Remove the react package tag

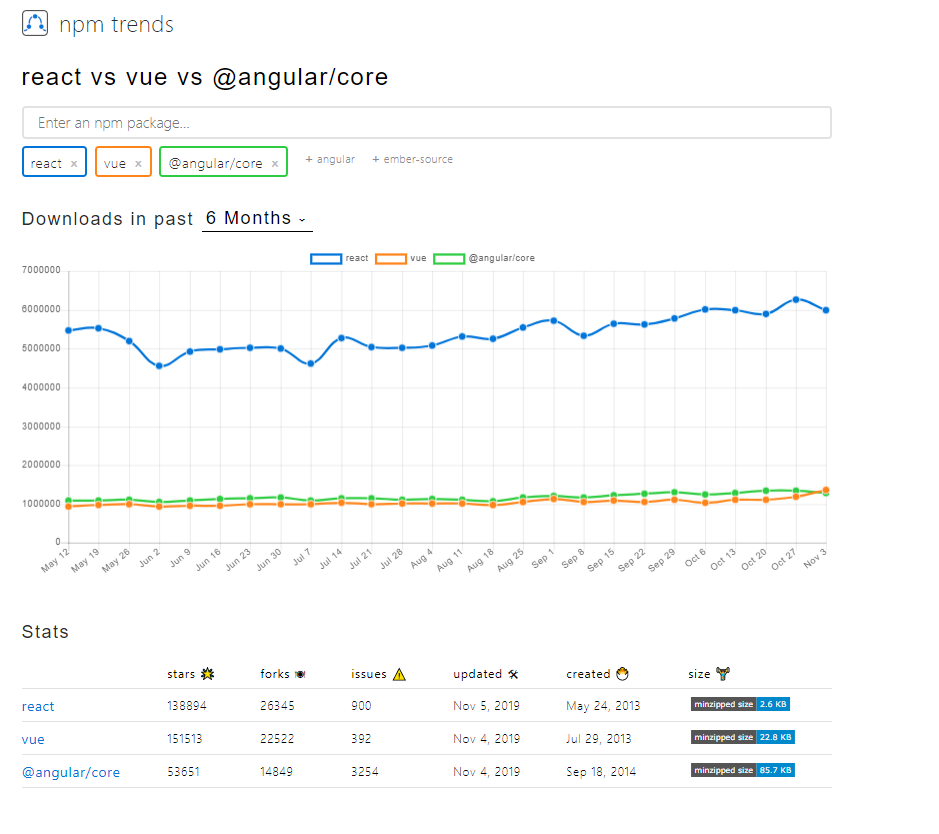[74, 163]
